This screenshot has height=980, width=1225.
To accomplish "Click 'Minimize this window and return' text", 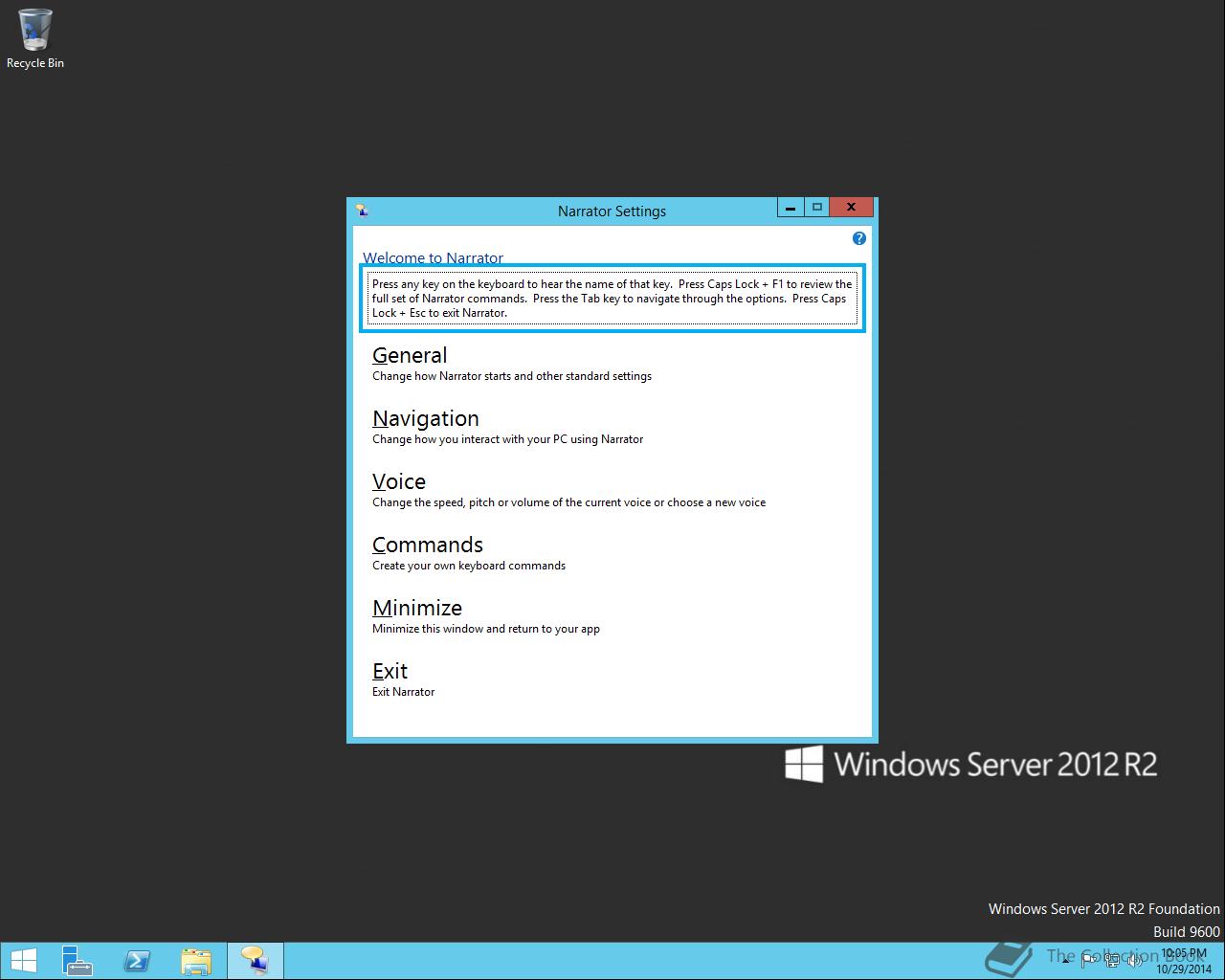I will [486, 629].
